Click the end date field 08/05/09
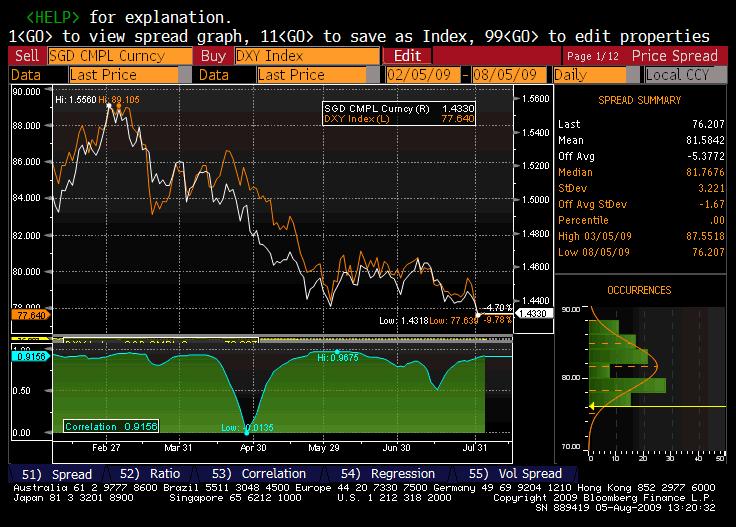This screenshot has height=527, width=736. click(x=509, y=75)
